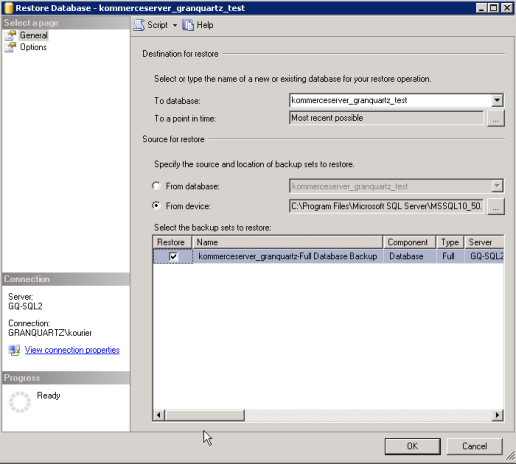
Task: Open the From database combo box arrow
Action: point(497,186)
